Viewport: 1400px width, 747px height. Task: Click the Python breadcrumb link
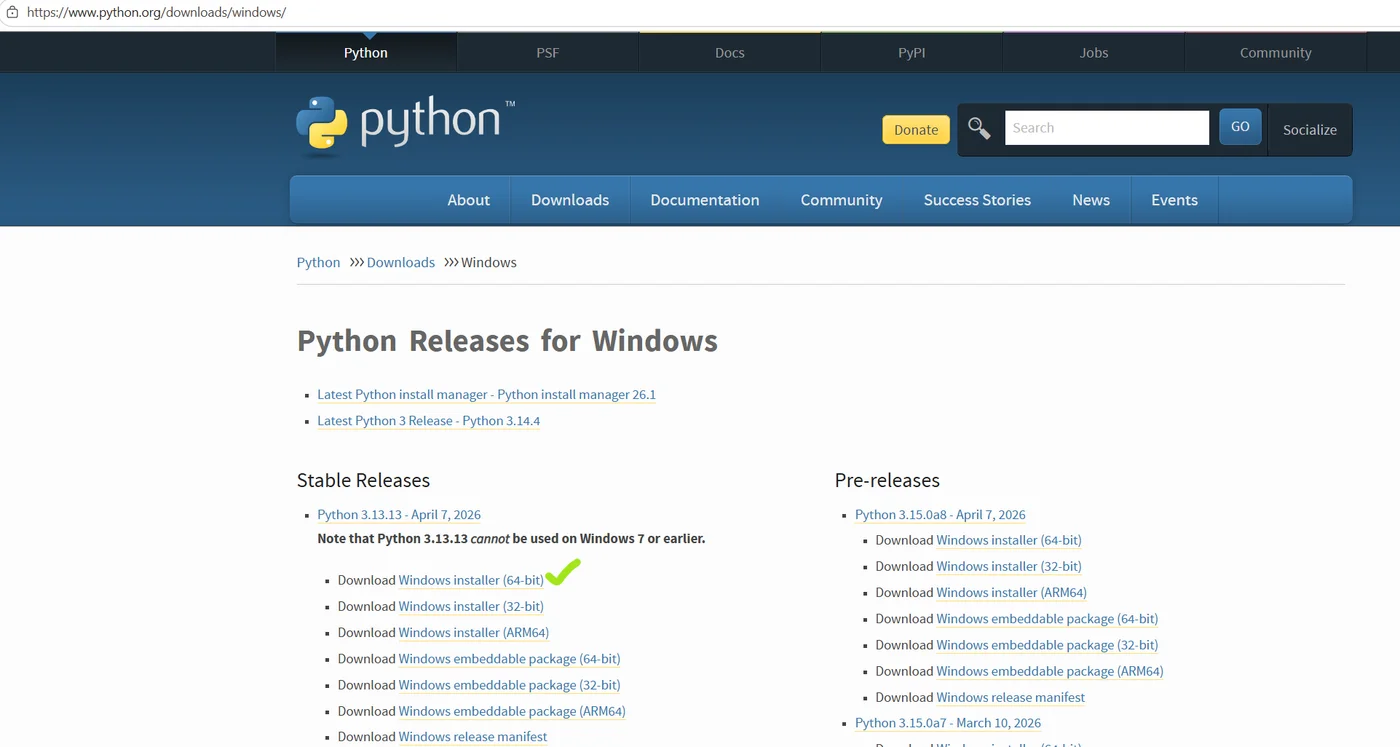point(319,262)
